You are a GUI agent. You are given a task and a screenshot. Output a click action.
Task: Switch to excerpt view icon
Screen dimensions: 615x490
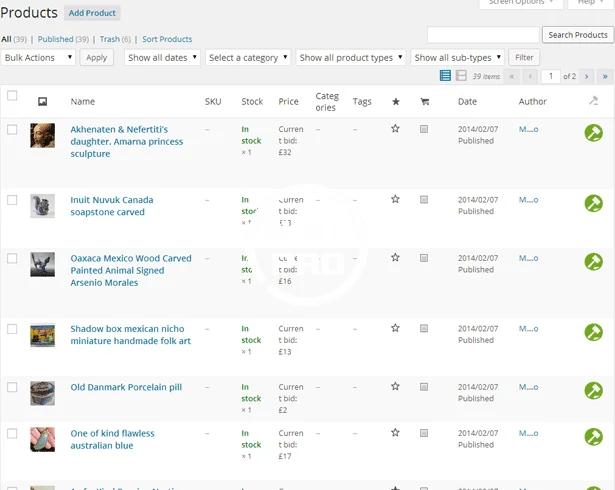pyautogui.click(x=461, y=76)
